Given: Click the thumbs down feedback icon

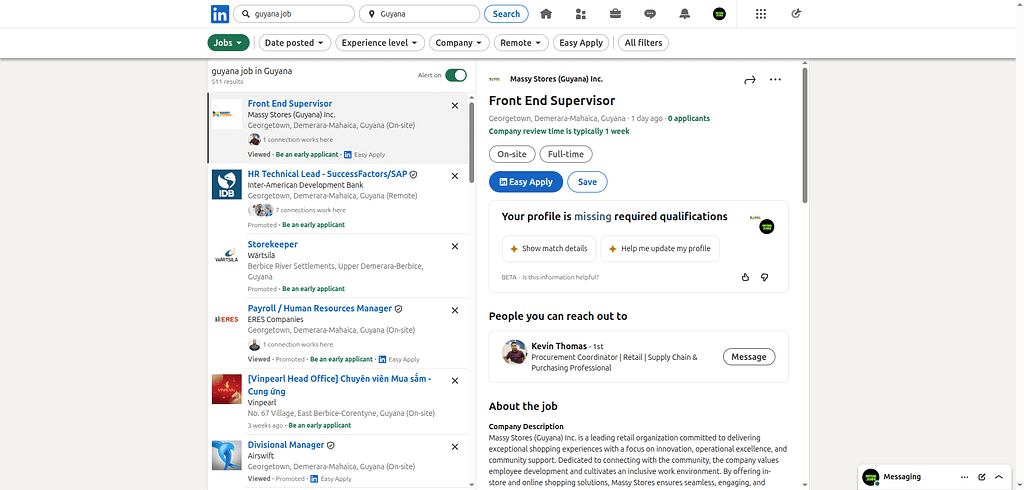Looking at the screenshot, I should coord(764,277).
